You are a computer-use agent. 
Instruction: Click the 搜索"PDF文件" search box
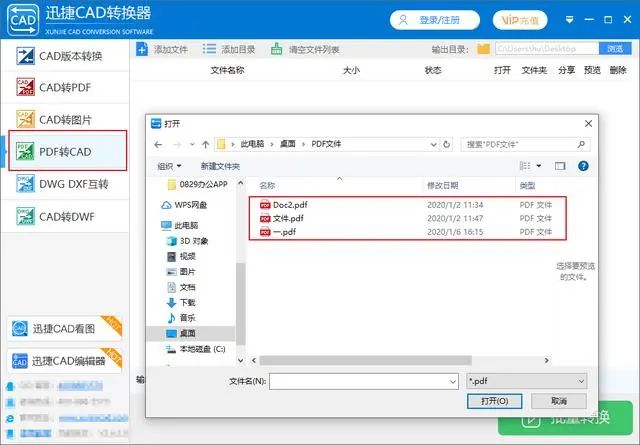tap(525, 144)
